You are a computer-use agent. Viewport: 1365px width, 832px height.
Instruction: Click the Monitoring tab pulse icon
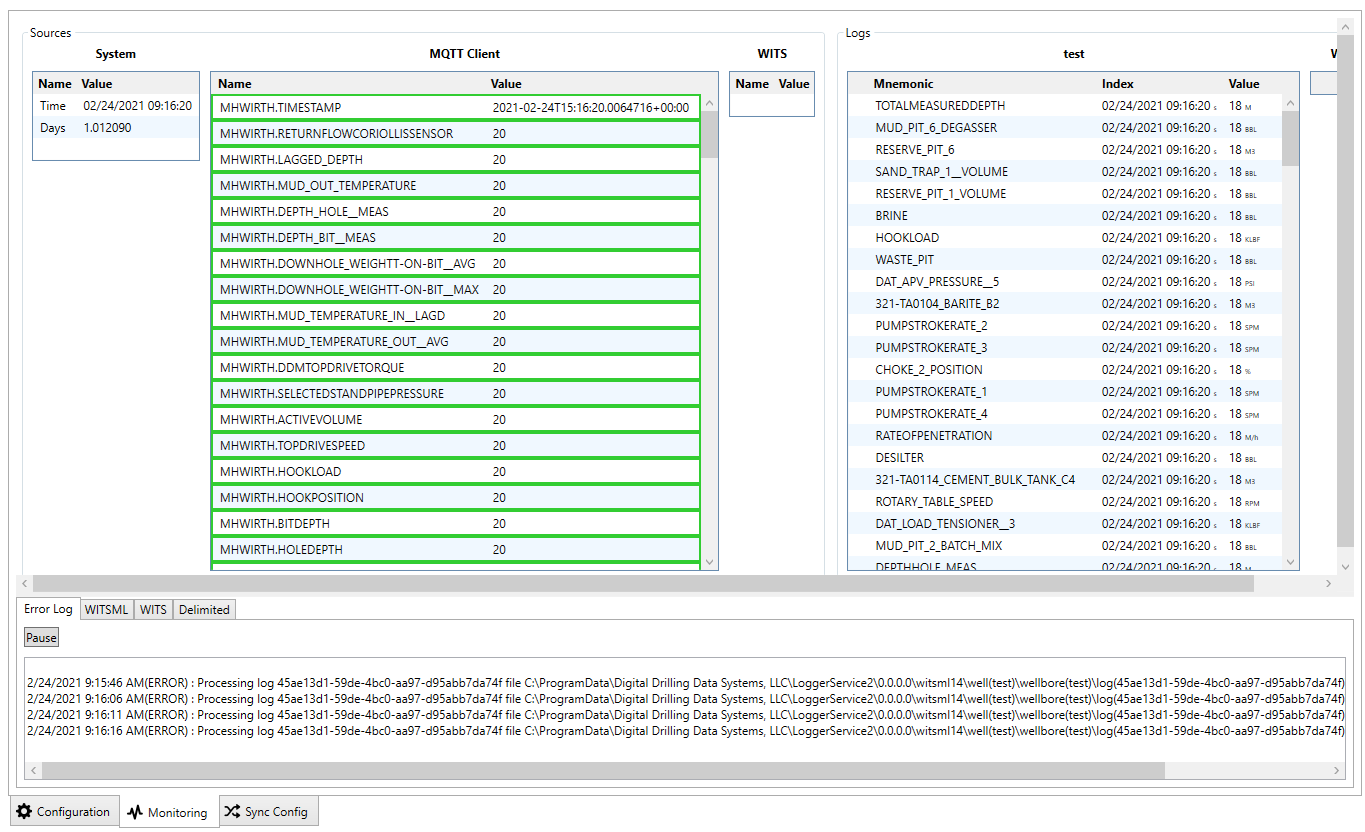tap(135, 813)
